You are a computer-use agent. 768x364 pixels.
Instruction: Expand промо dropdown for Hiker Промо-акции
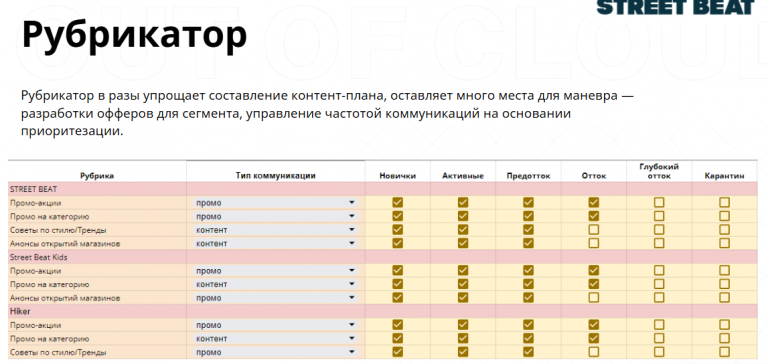pyautogui.click(x=275, y=325)
